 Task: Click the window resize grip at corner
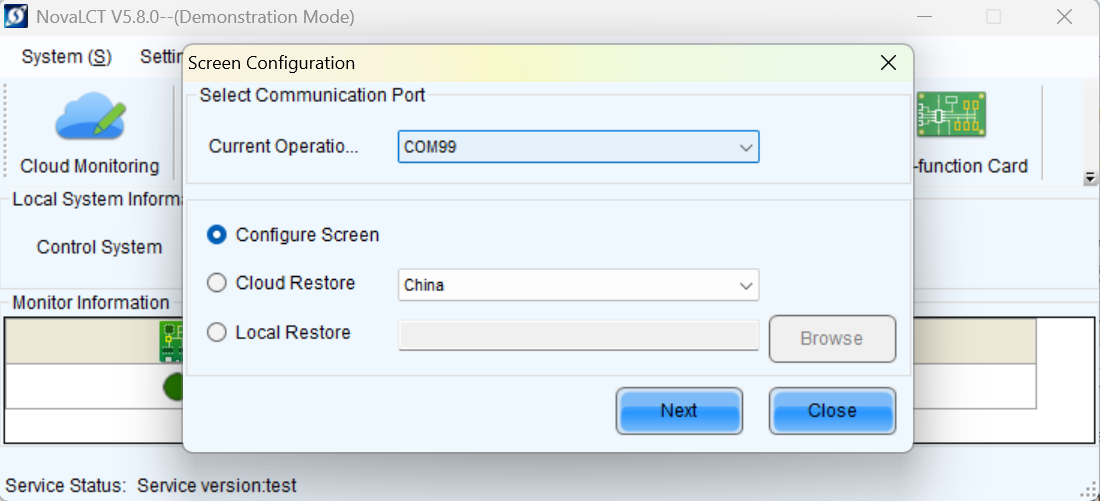coord(1088,490)
